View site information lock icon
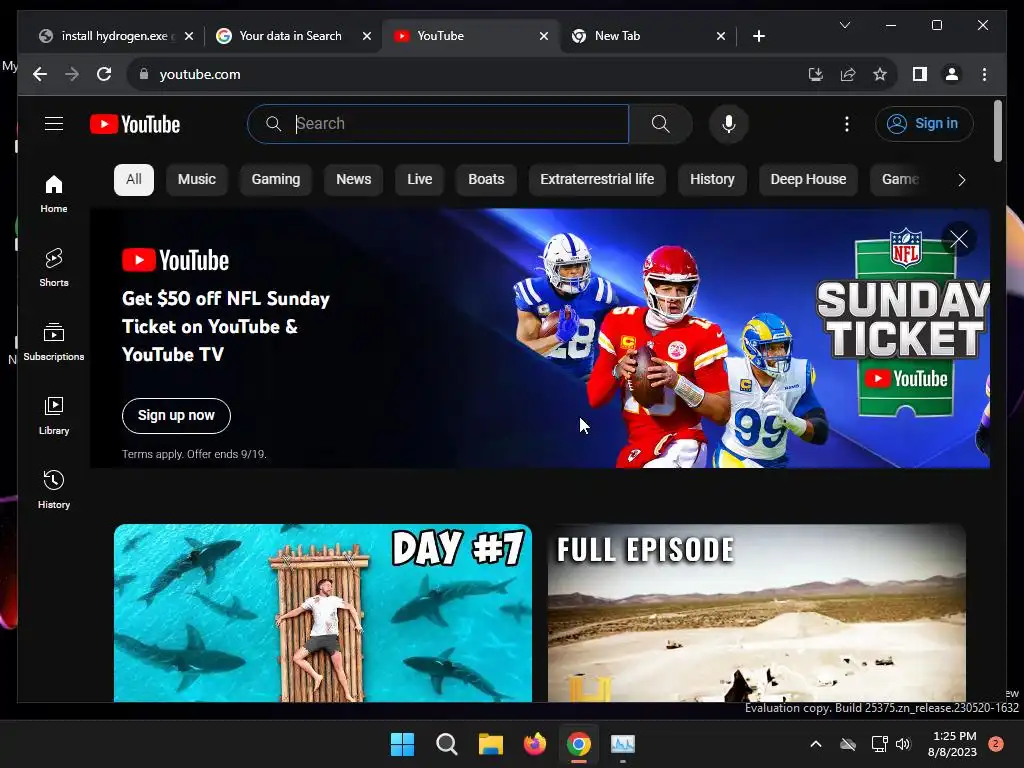The image size is (1024, 768). 144,74
